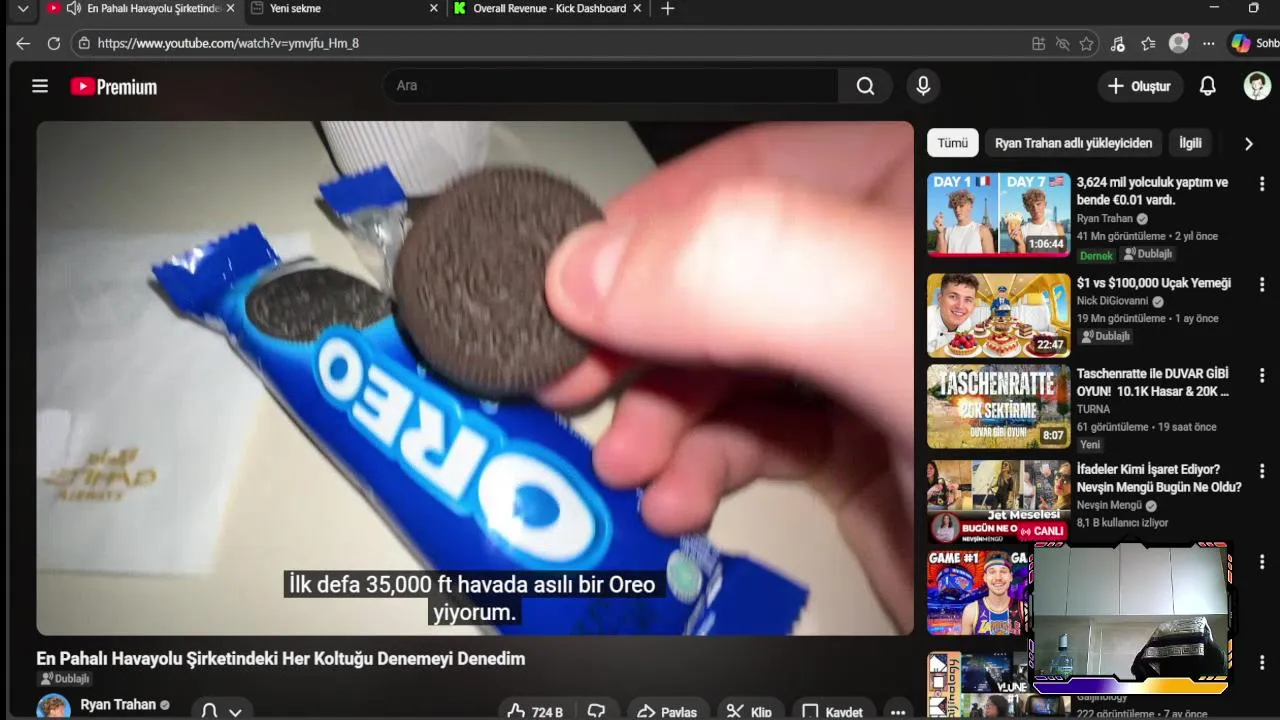Open YouTube account avatar menu
The image size is (1280, 720).
pyautogui.click(x=1257, y=86)
